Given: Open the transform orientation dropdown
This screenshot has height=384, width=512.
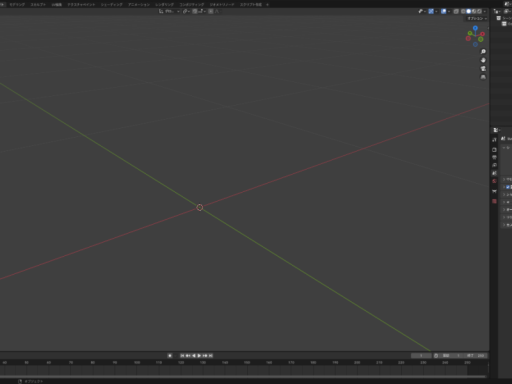Looking at the screenshot, I should pyautogui.click(x=170, y=11).
